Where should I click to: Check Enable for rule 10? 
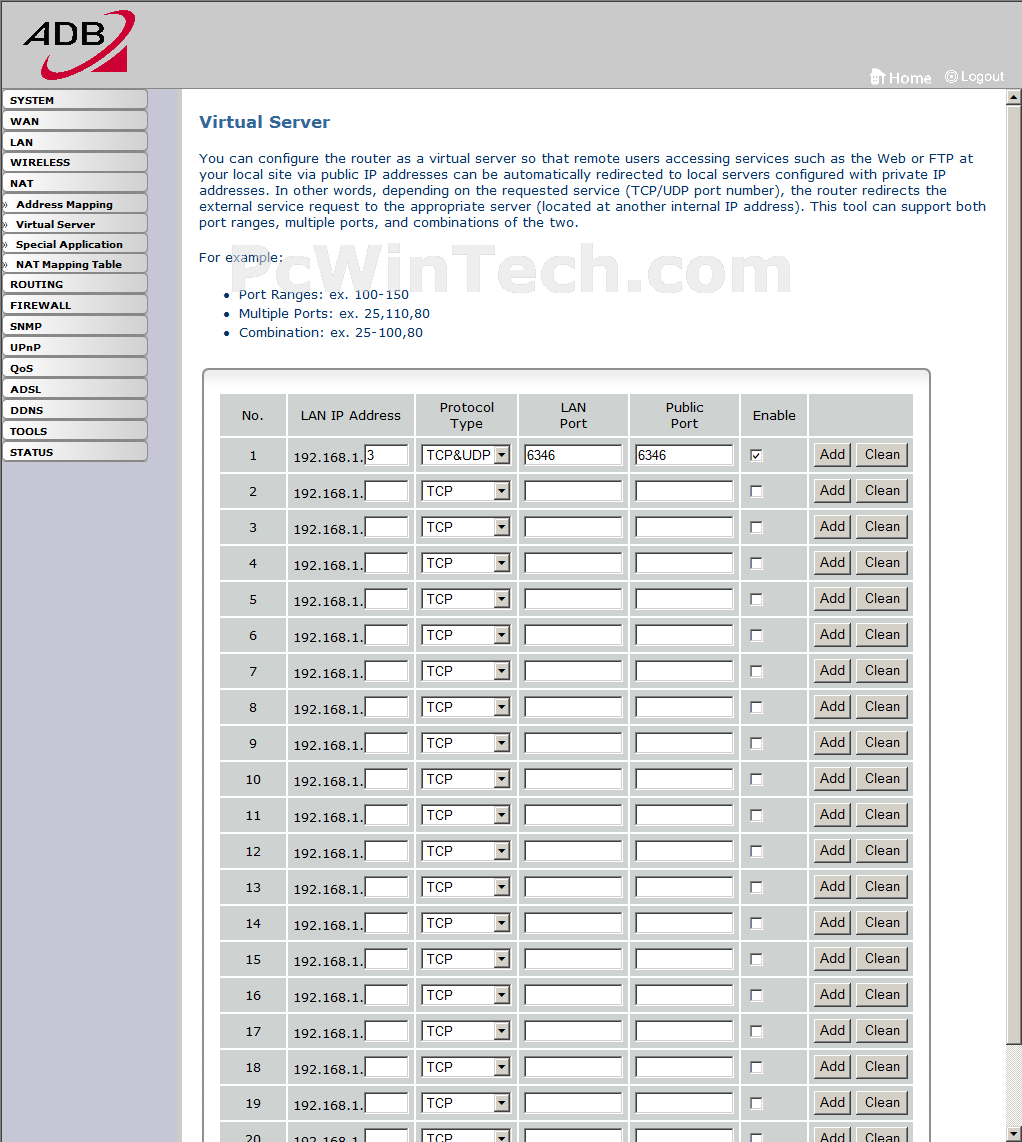[756, 779]
